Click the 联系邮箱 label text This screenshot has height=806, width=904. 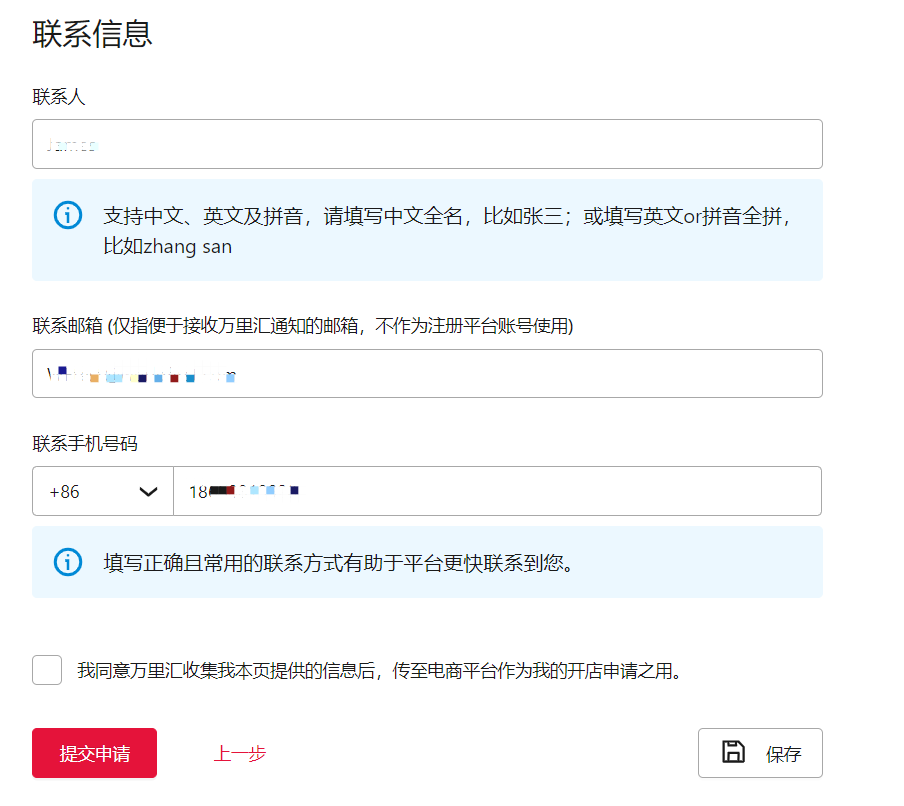(302, 326)
